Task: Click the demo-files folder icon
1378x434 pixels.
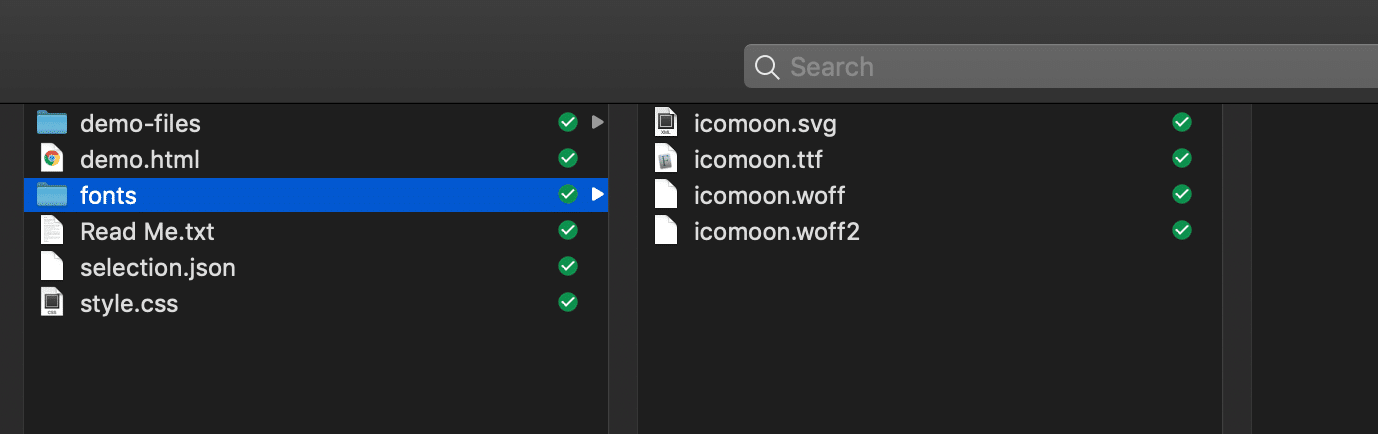Action: click(52, 123)
